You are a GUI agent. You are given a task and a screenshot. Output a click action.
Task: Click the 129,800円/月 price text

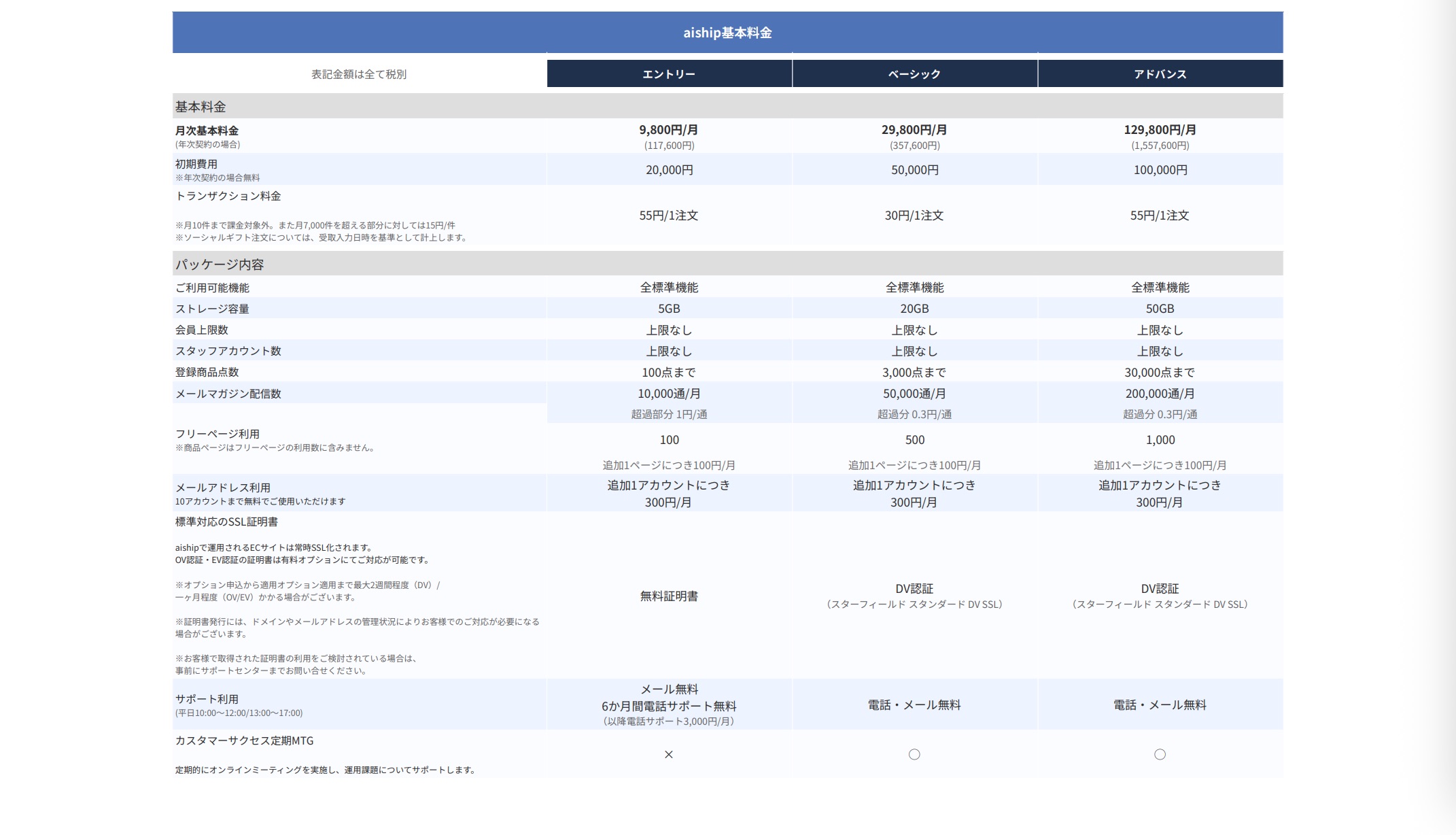pyautogui.click(x=1160, y=130)
